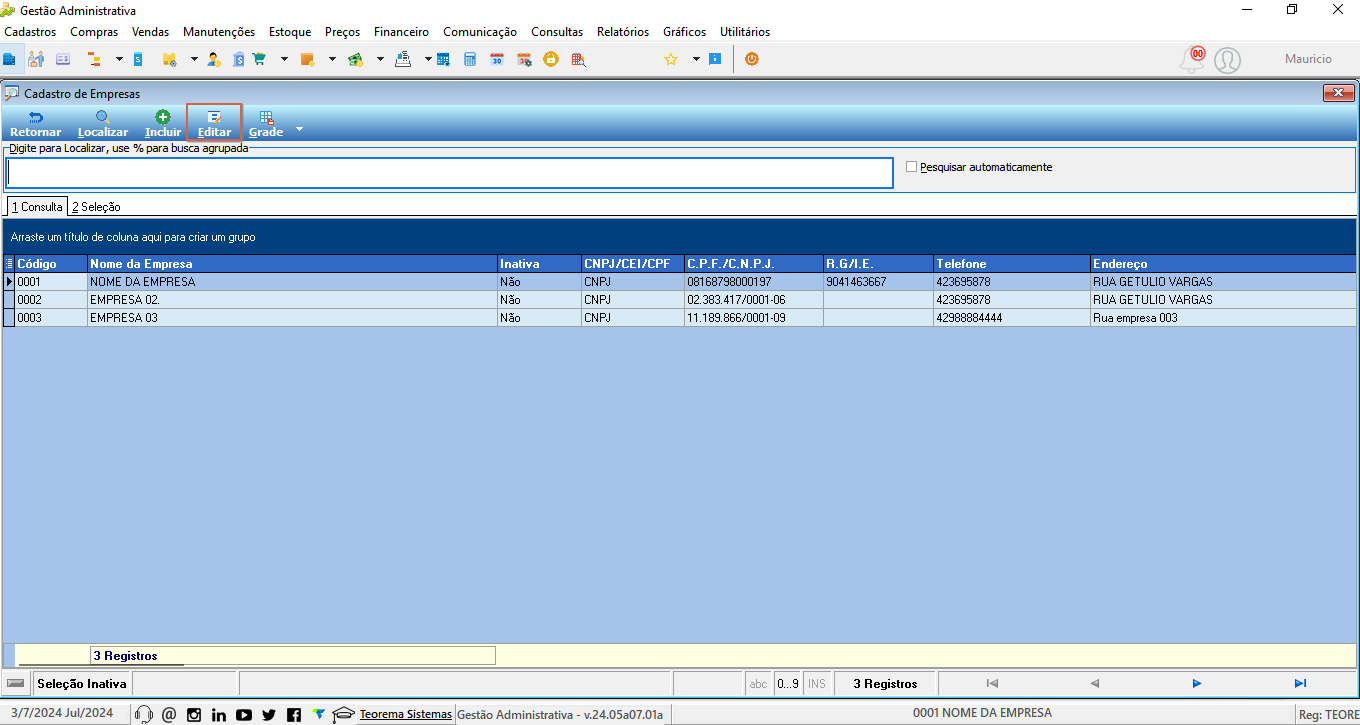Open the calculator icon in toolbar
Viewport: 1360px width, 725px height.
(470, 60)
